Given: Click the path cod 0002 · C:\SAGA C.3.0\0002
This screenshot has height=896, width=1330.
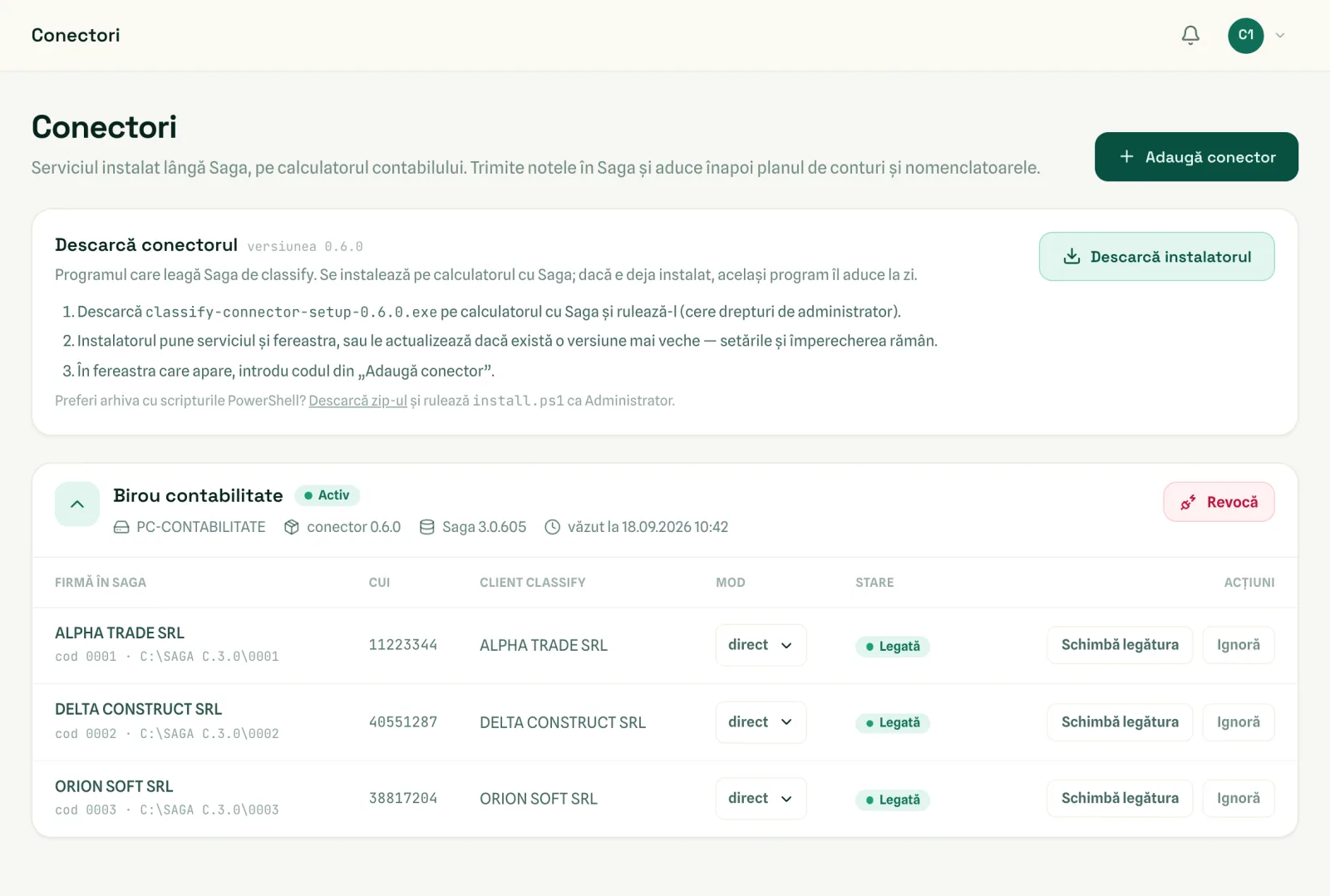Looking at the screenshot, I should (167, 734).
